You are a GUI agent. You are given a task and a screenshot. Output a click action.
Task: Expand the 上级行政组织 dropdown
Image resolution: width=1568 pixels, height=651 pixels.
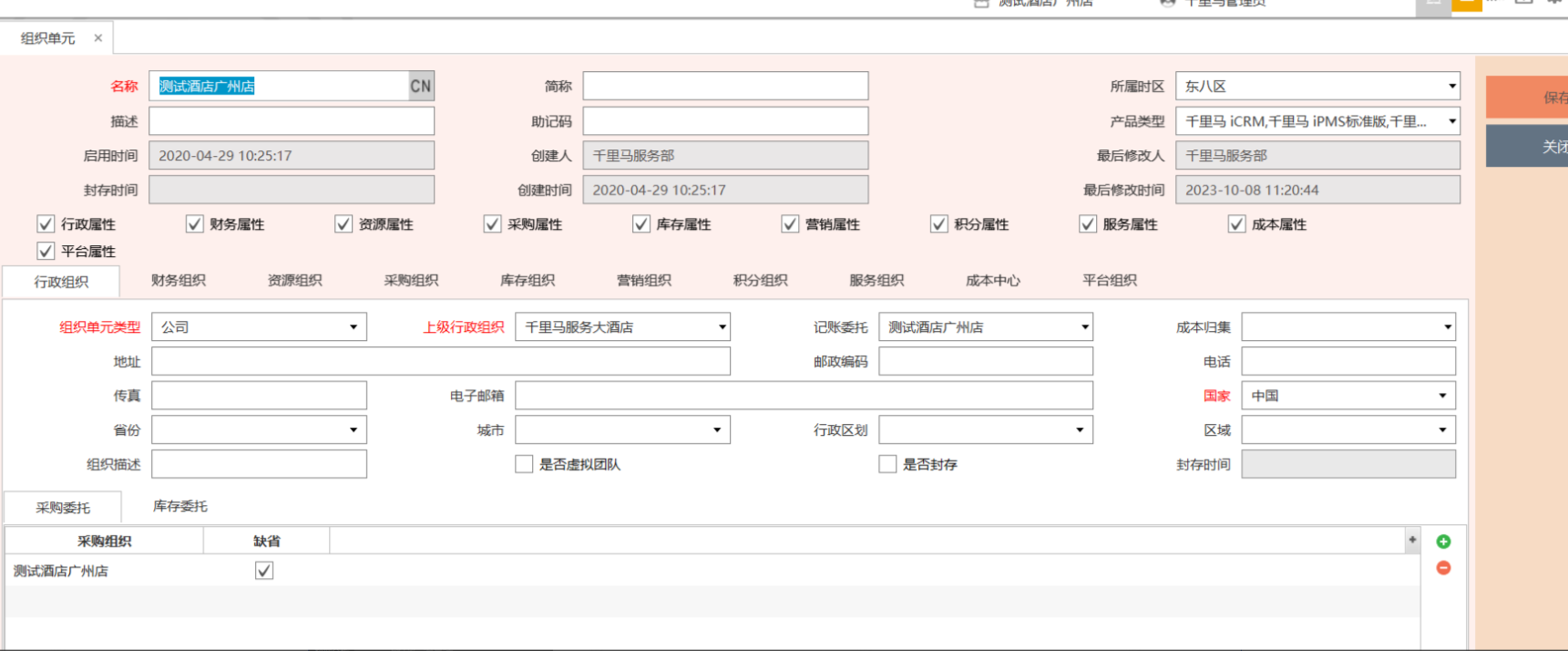click(722, 327)
